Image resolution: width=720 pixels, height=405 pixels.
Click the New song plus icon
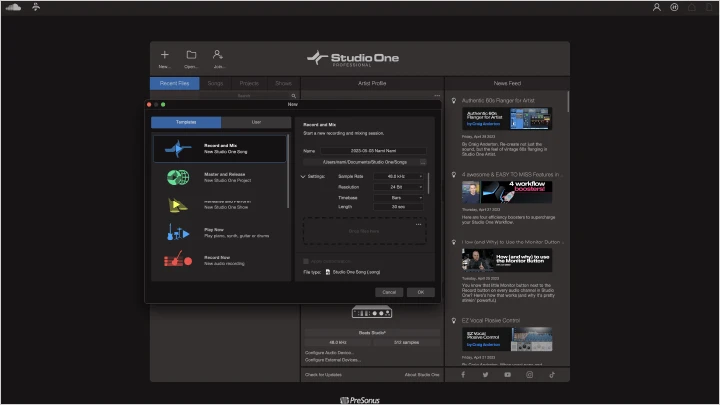pos(164,55)
